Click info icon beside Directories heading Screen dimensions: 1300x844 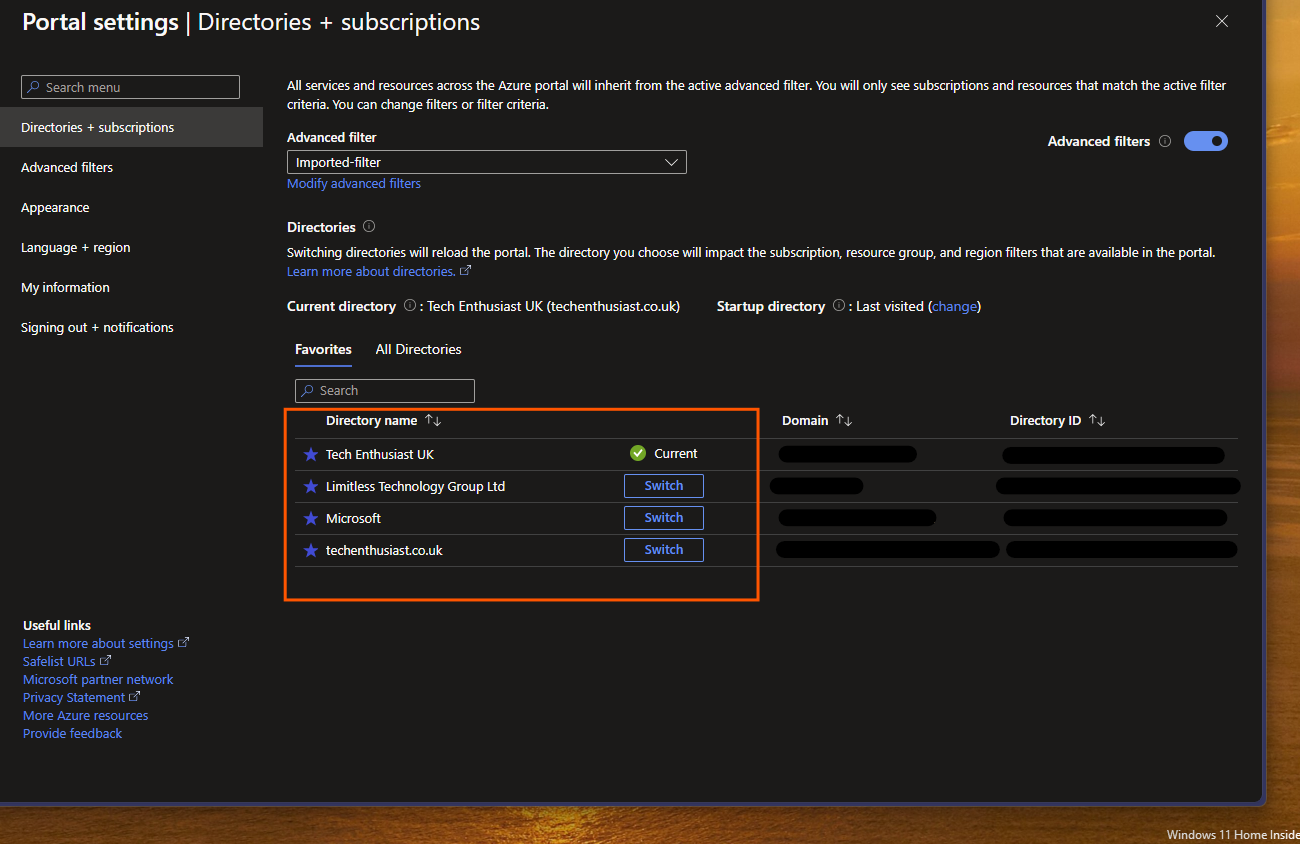[x=369, y=227]
